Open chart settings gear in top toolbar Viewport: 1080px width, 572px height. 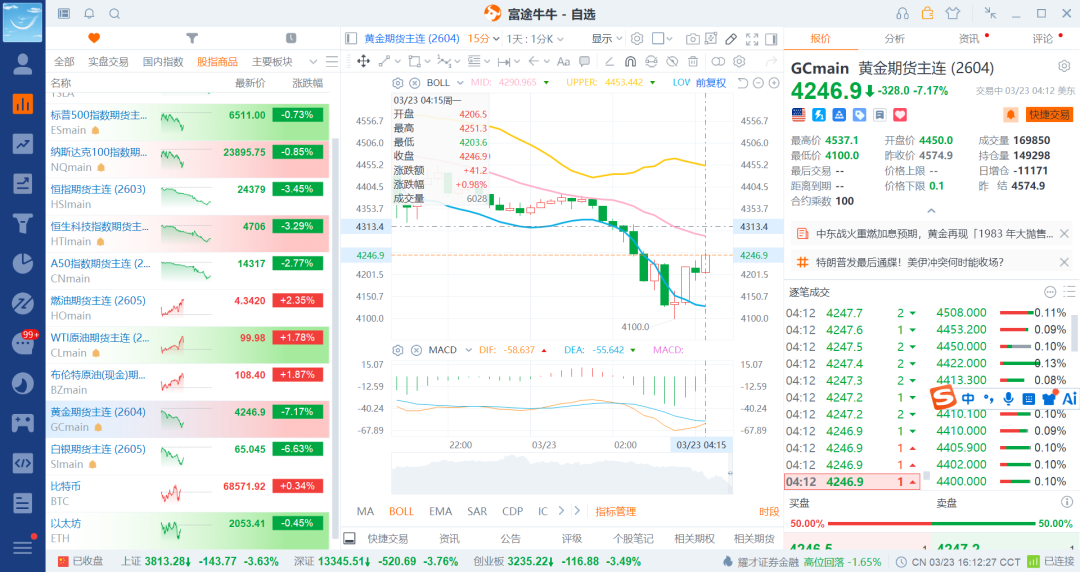(637, 39)
